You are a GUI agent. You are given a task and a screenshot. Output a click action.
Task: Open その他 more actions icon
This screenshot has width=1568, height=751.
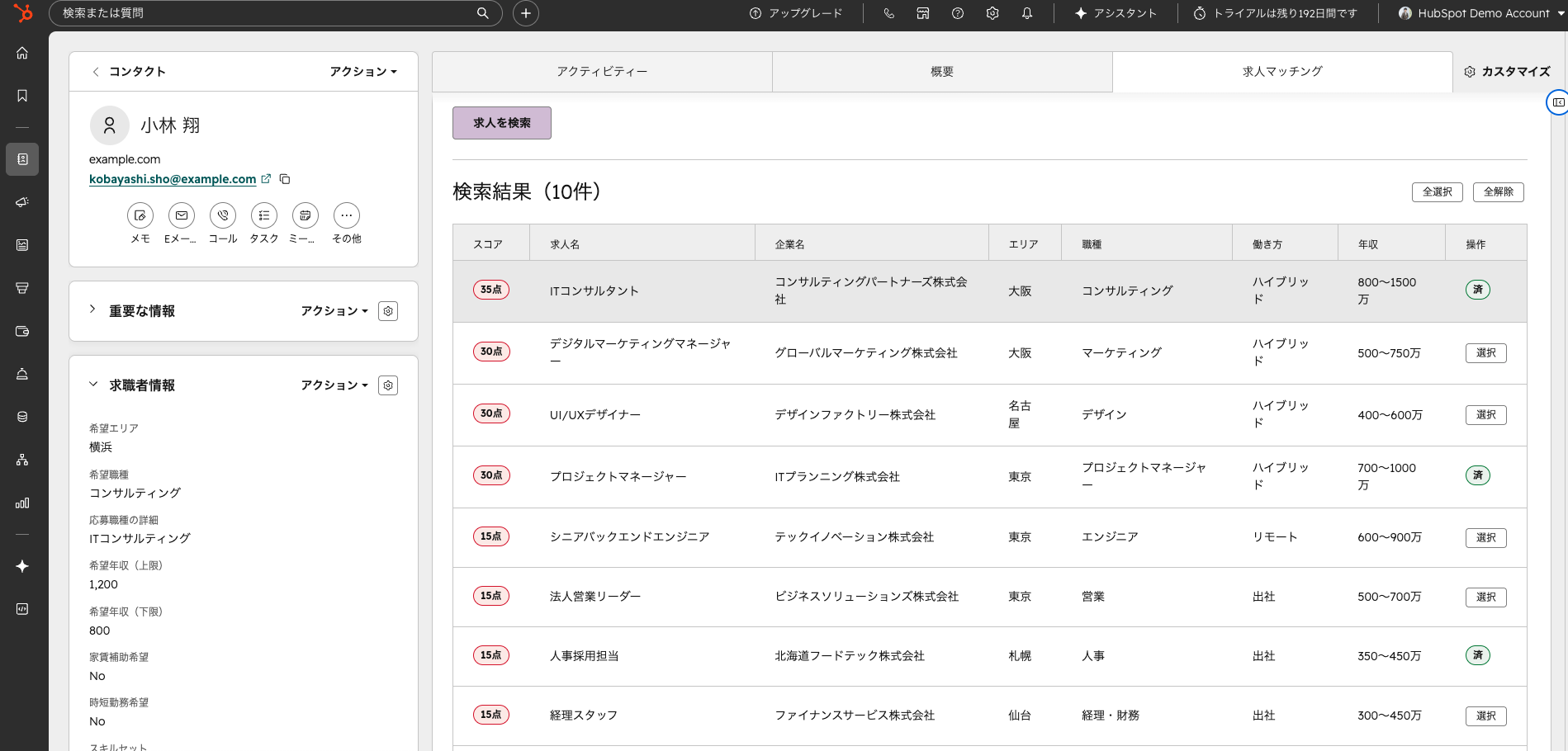[347, 215]
